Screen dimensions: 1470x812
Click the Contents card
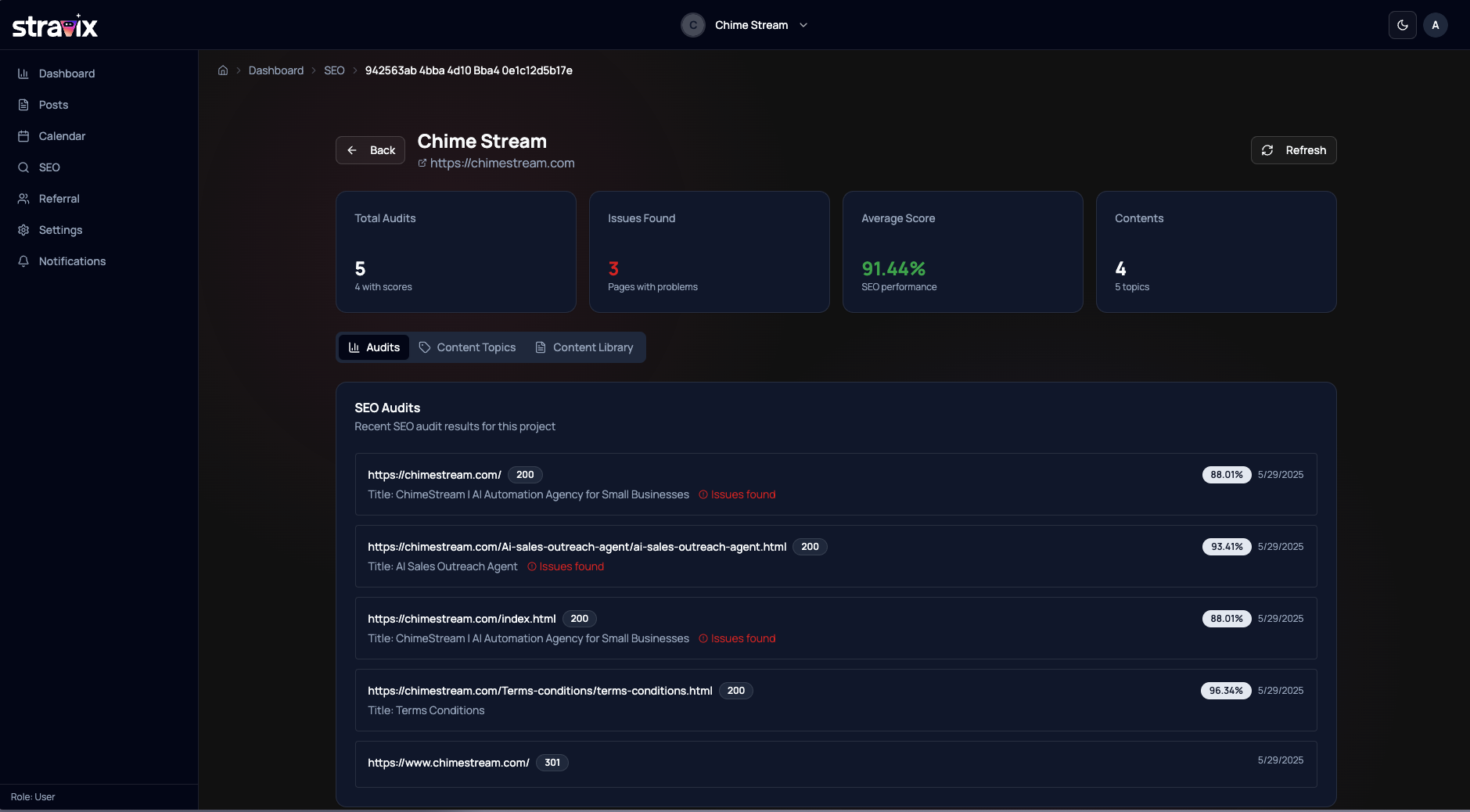[x=1217, y=252]
